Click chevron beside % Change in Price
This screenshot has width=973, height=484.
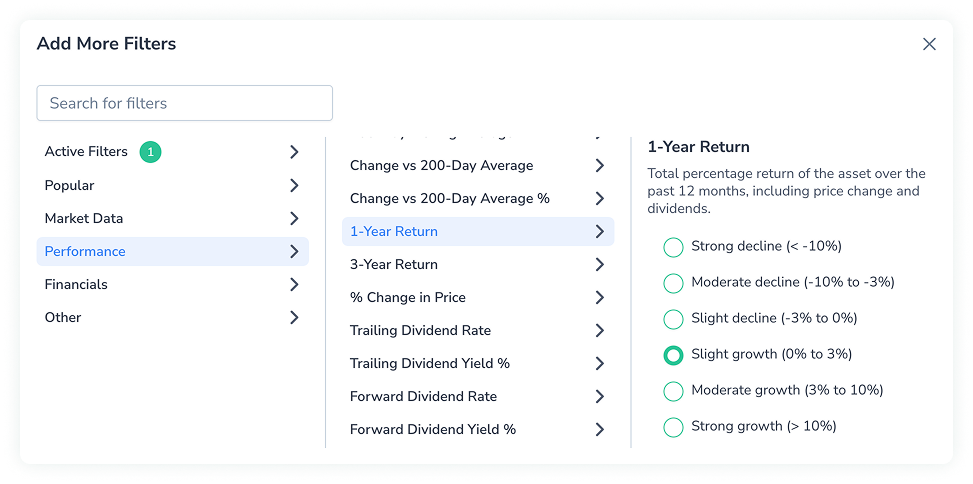599,297
